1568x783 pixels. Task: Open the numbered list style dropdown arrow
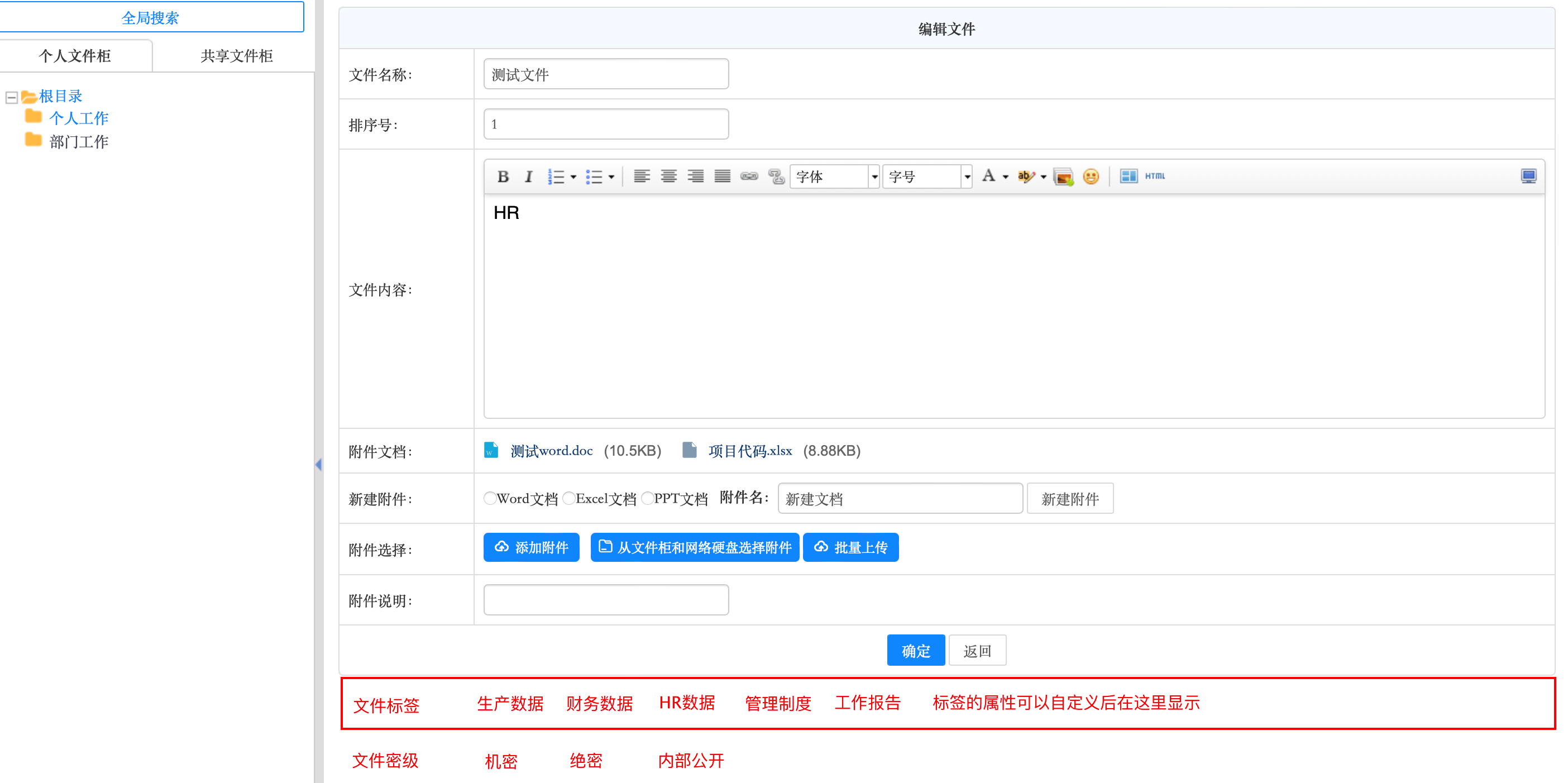point(573,177)
